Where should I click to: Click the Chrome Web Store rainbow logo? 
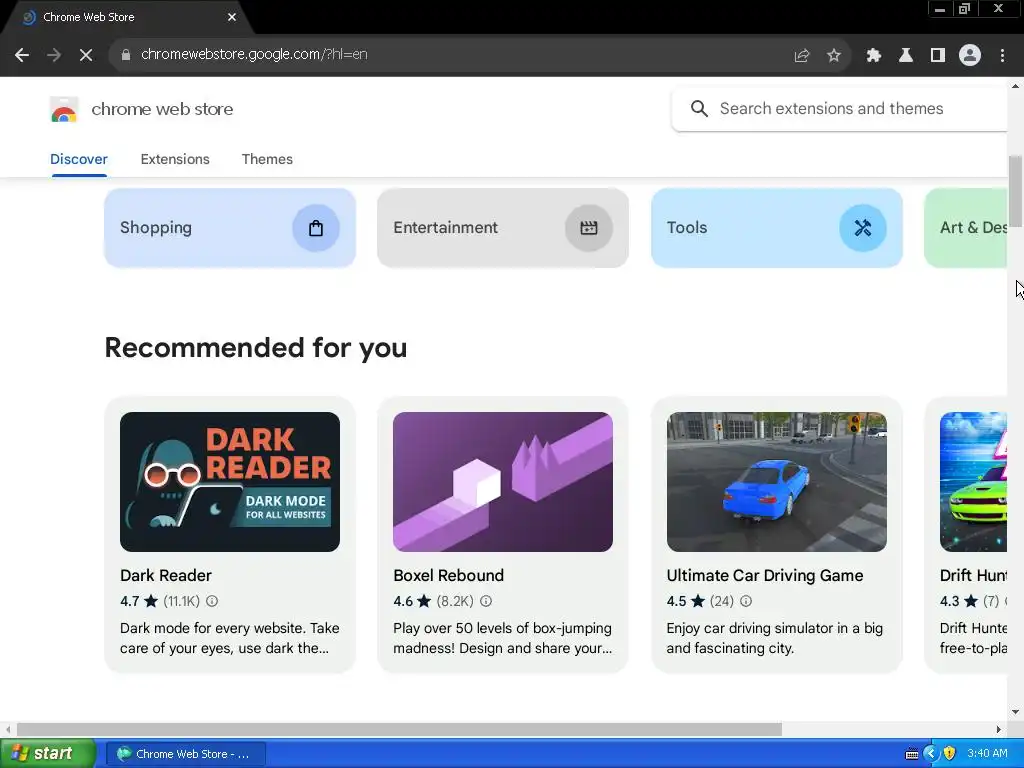(x=64, y=109)
